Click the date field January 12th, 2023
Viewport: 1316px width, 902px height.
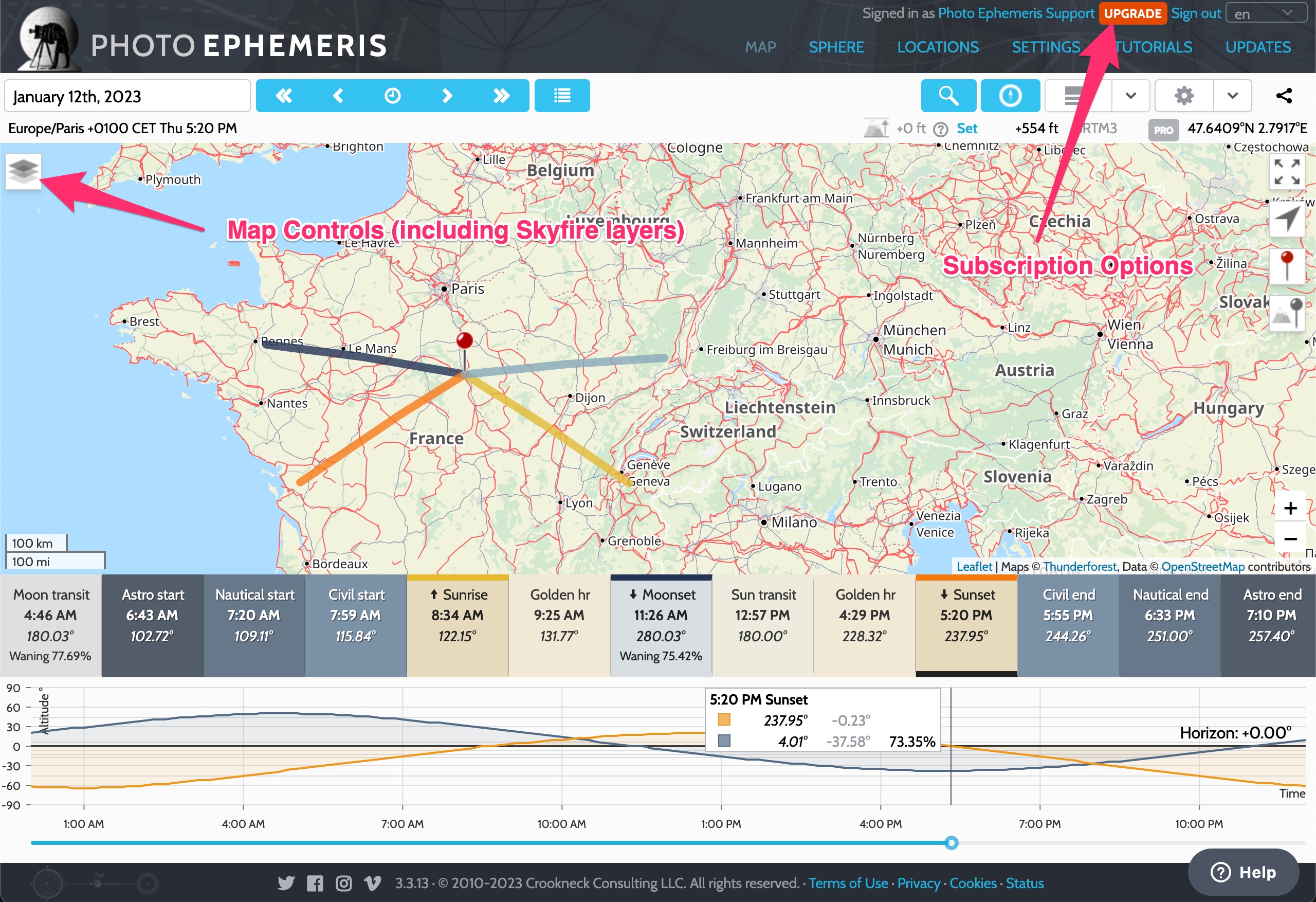(x=127, y=96)
